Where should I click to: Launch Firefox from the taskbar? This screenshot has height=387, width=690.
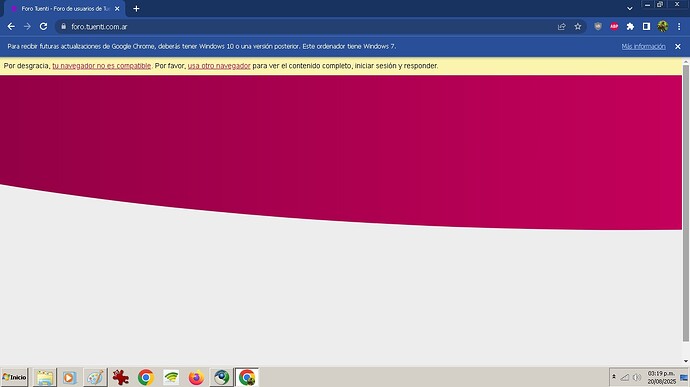point(196,377)
